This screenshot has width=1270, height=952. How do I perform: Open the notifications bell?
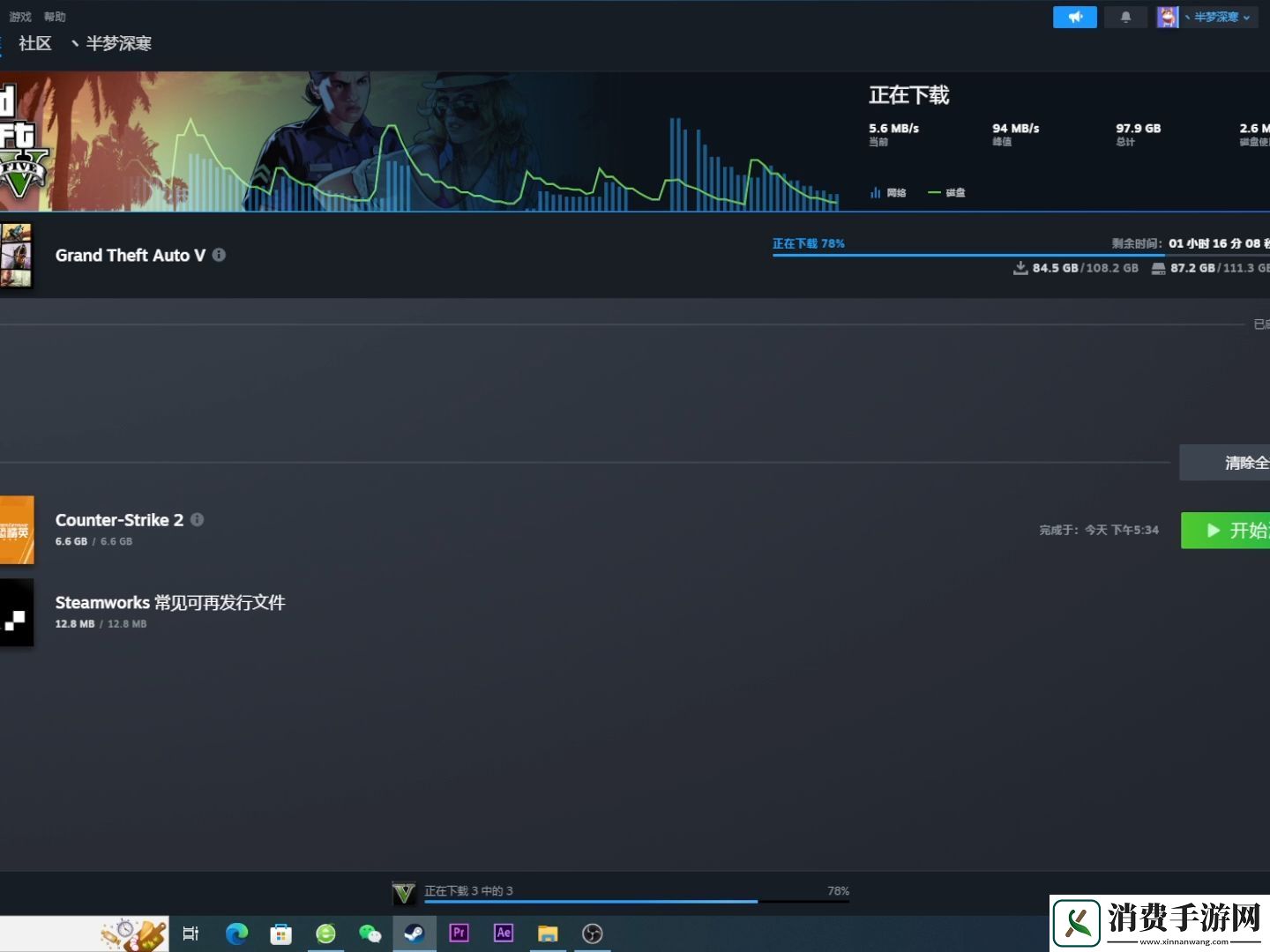click(1125, 17)
